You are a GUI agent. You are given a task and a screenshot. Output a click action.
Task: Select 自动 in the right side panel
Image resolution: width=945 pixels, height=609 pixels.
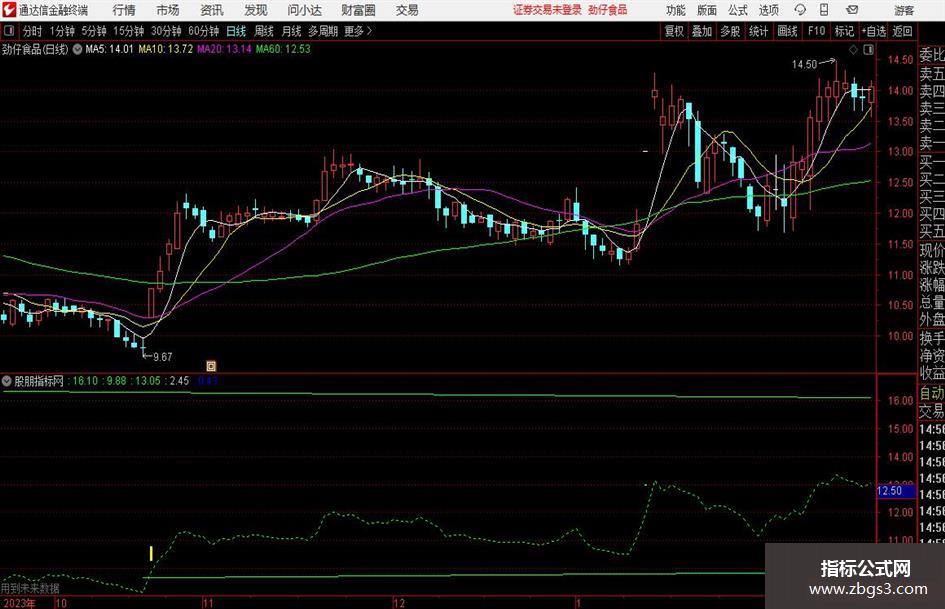[932, 393]
